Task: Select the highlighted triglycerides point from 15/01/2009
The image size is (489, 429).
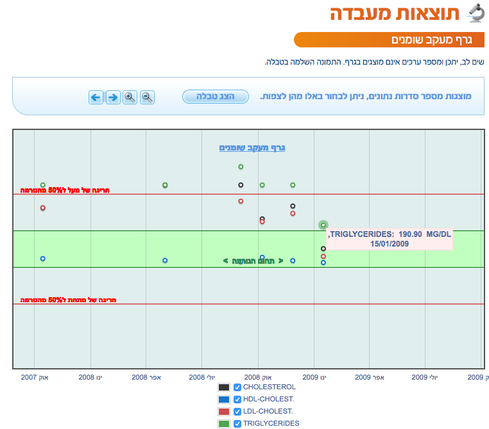Action: [x=323, y=225]
